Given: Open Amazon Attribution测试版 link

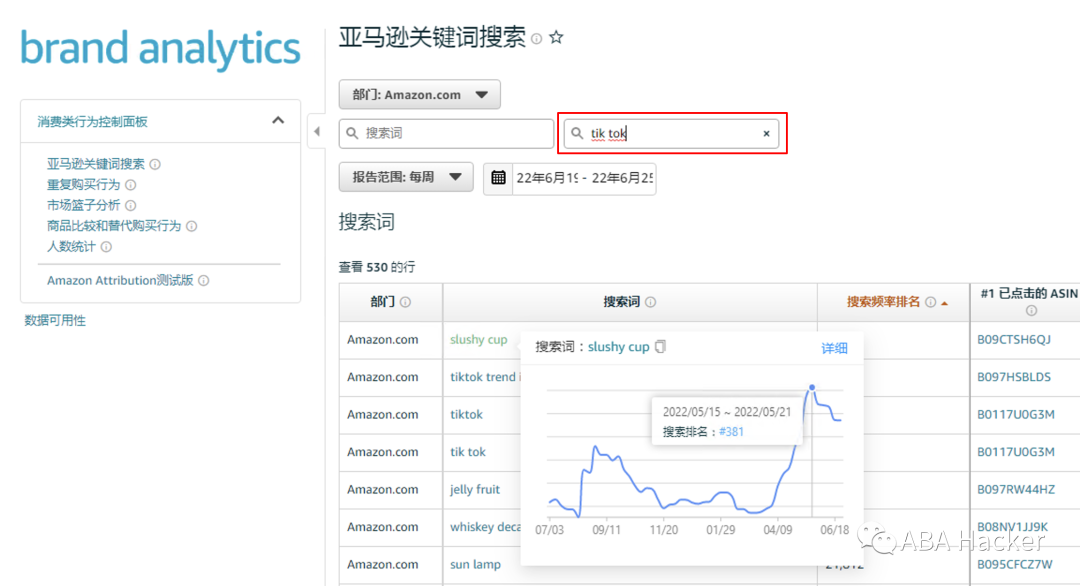Looking at the screenshot, I should pyautogui.click(x=120, y=280).
